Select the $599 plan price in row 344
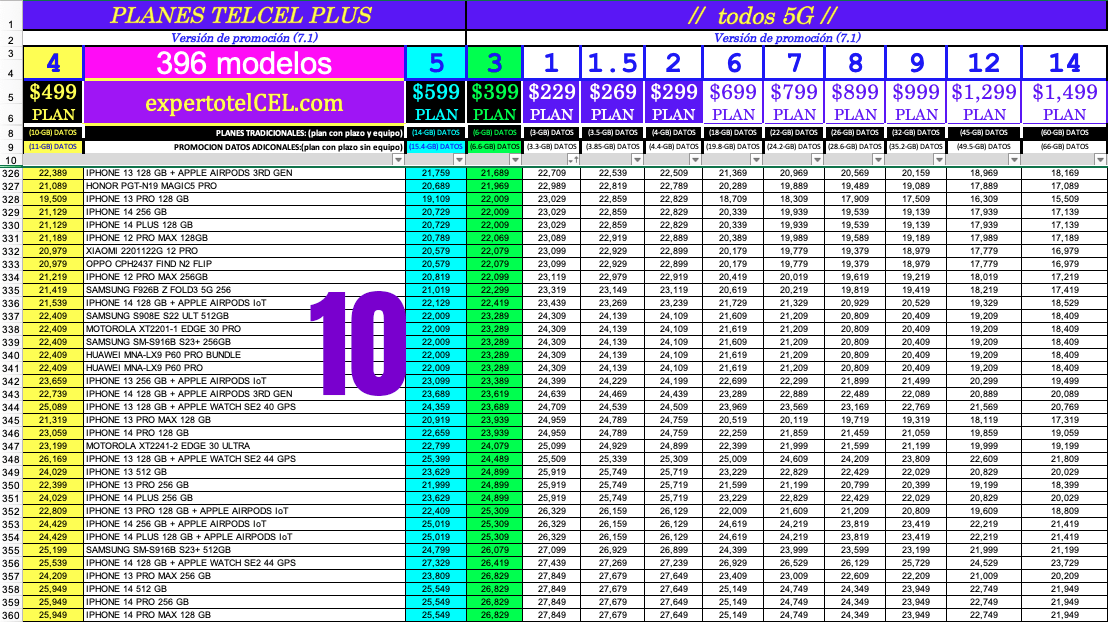Viewport: 1108px width, 622px height. pyautogui.click(x=436, y=407)
